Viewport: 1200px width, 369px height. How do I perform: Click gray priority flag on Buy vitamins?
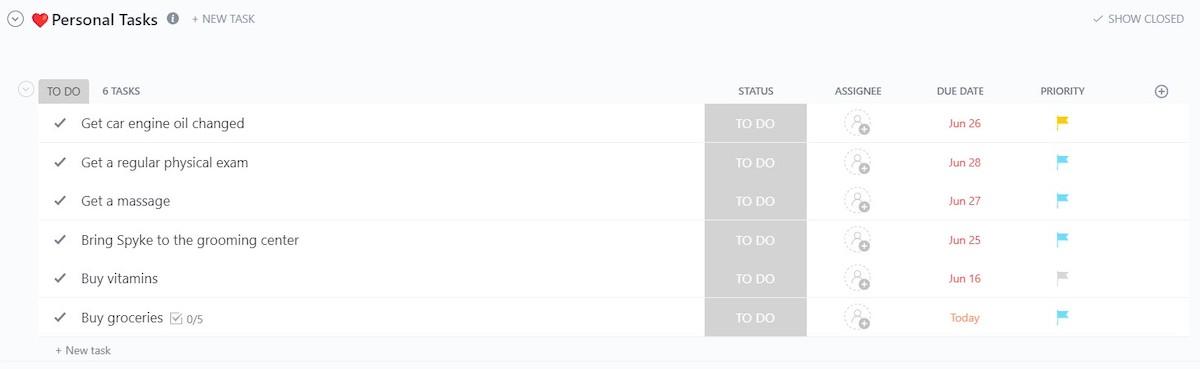[x=1062, y=278]
